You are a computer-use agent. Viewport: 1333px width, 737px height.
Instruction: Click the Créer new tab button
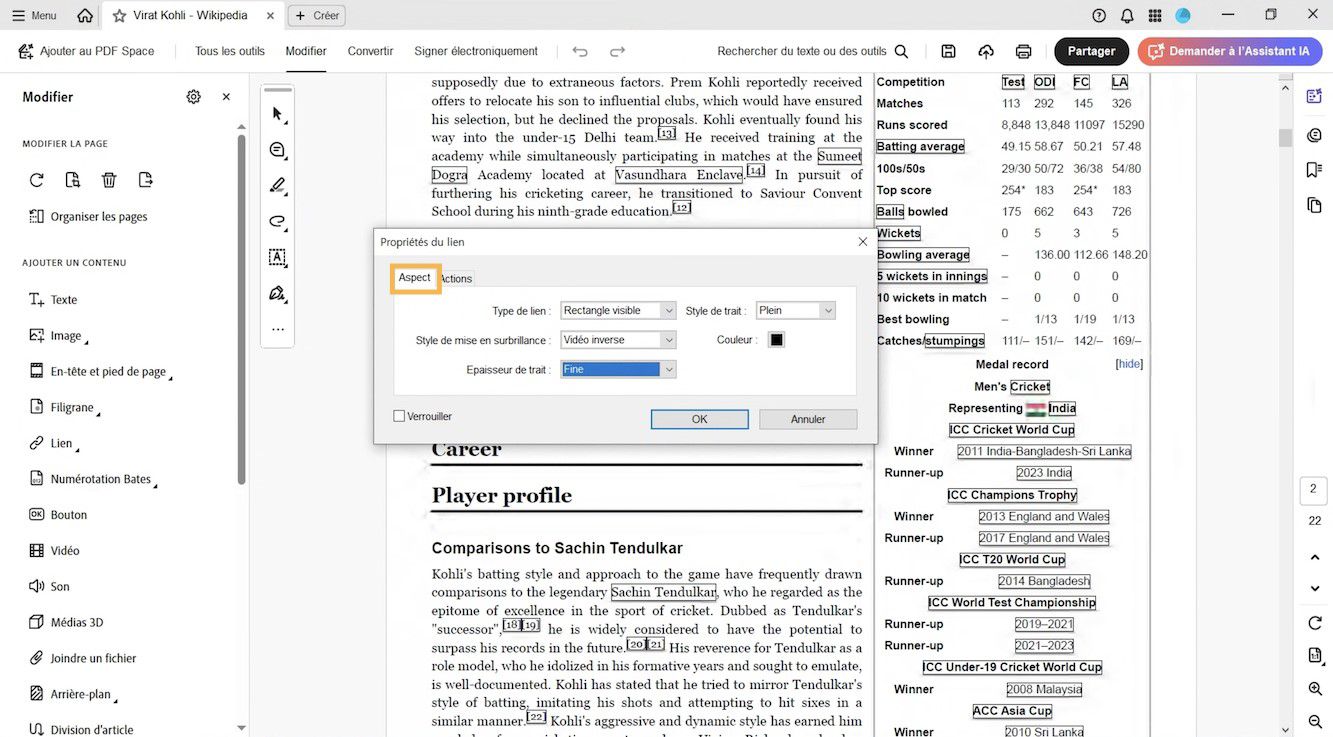(316, 16)
